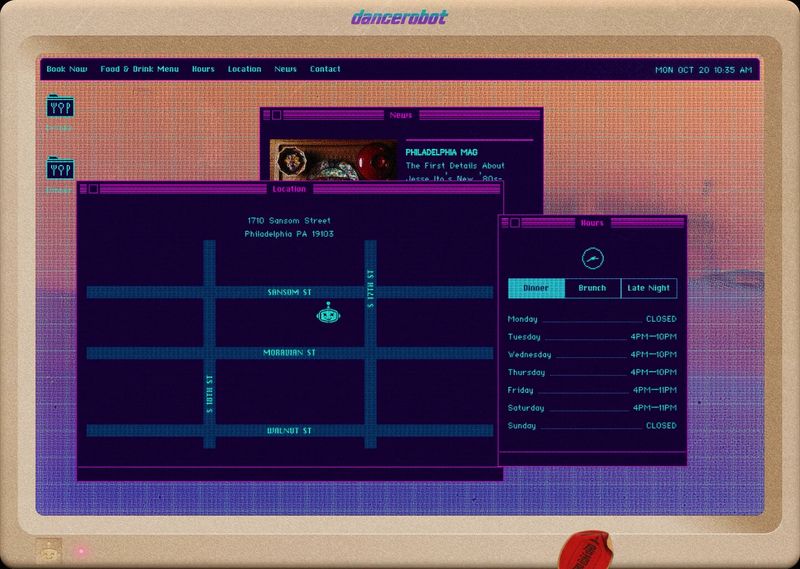
Task: Click the Philadelphia PA 19103 line
Action: pyautogui.click(x=289, y=234)
